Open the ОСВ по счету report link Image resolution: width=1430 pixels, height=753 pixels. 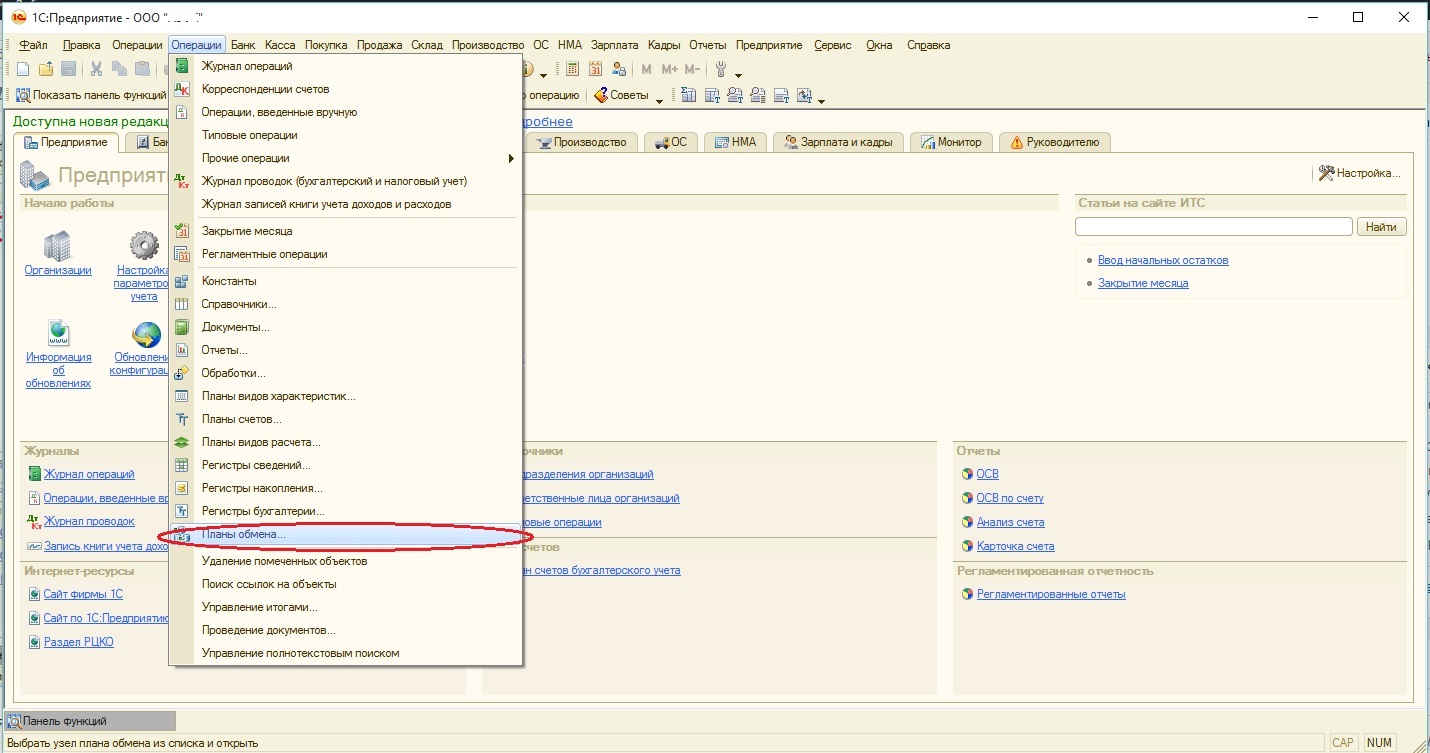pyautogui.click(x=1010, y=498)
